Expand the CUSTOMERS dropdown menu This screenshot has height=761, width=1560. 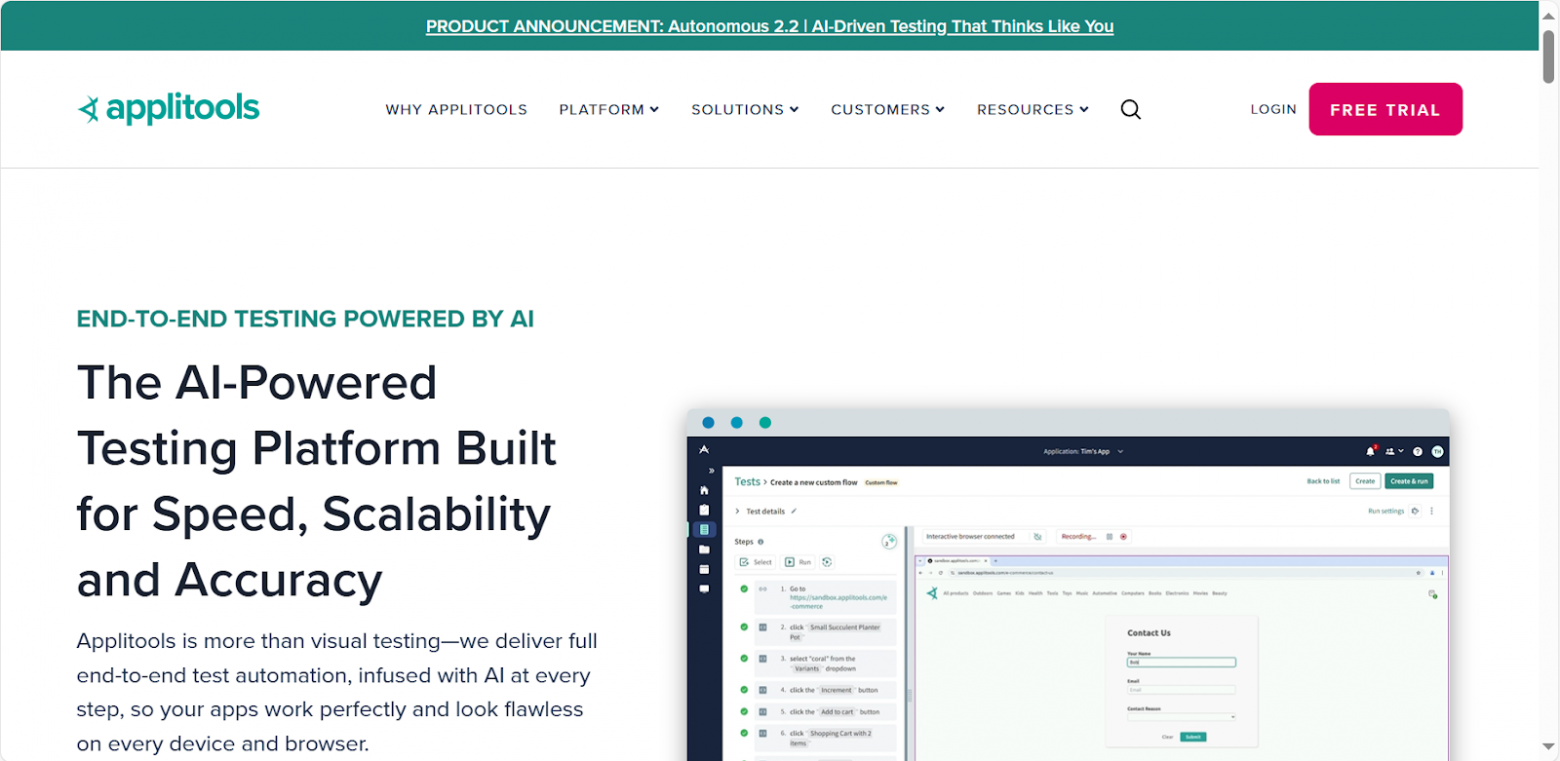tap(888, 110)
